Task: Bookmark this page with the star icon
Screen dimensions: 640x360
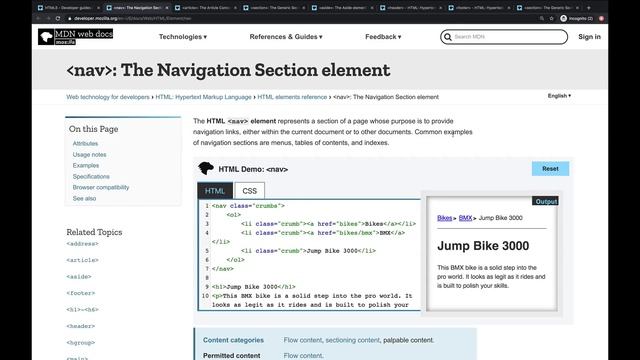Action: point(551,18)
